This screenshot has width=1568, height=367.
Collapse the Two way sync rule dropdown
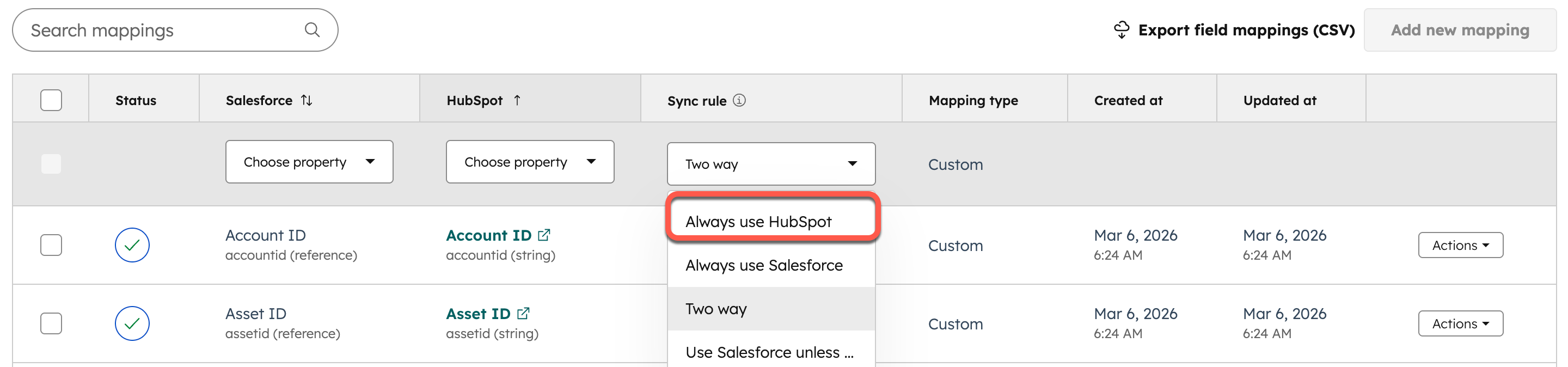click(x=771, y=164)
